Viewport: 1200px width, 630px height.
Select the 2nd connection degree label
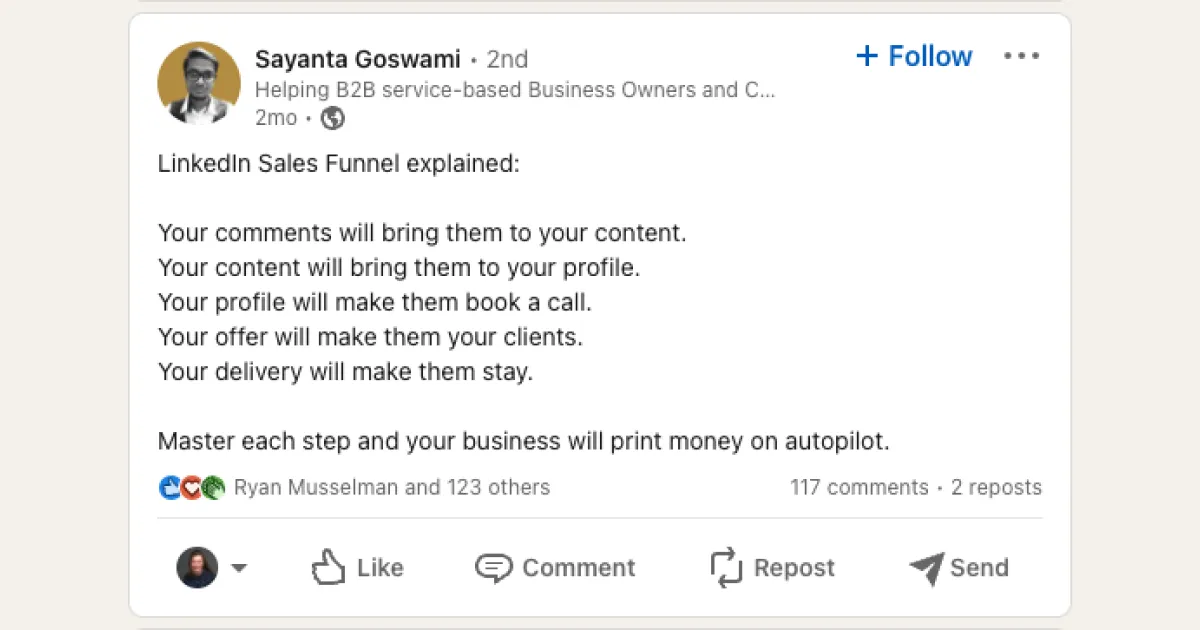[507, 59]
